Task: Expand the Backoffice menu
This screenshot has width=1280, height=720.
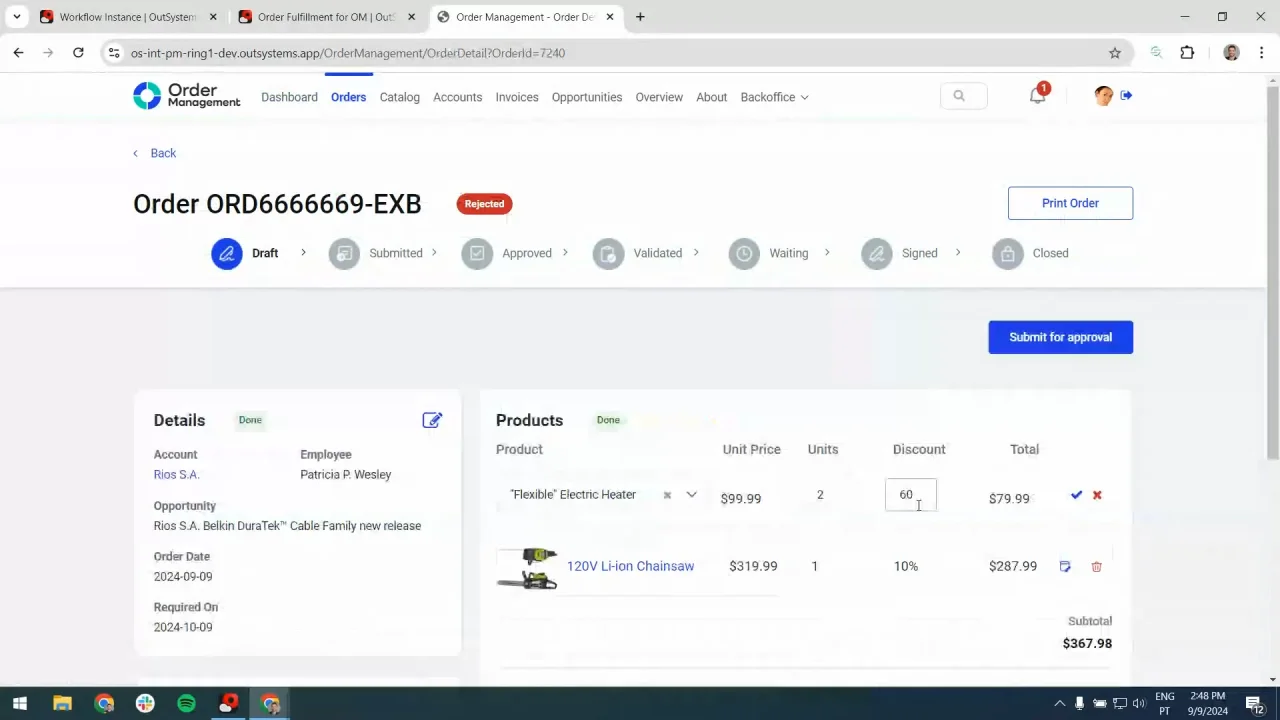Action: coord(775,97)
